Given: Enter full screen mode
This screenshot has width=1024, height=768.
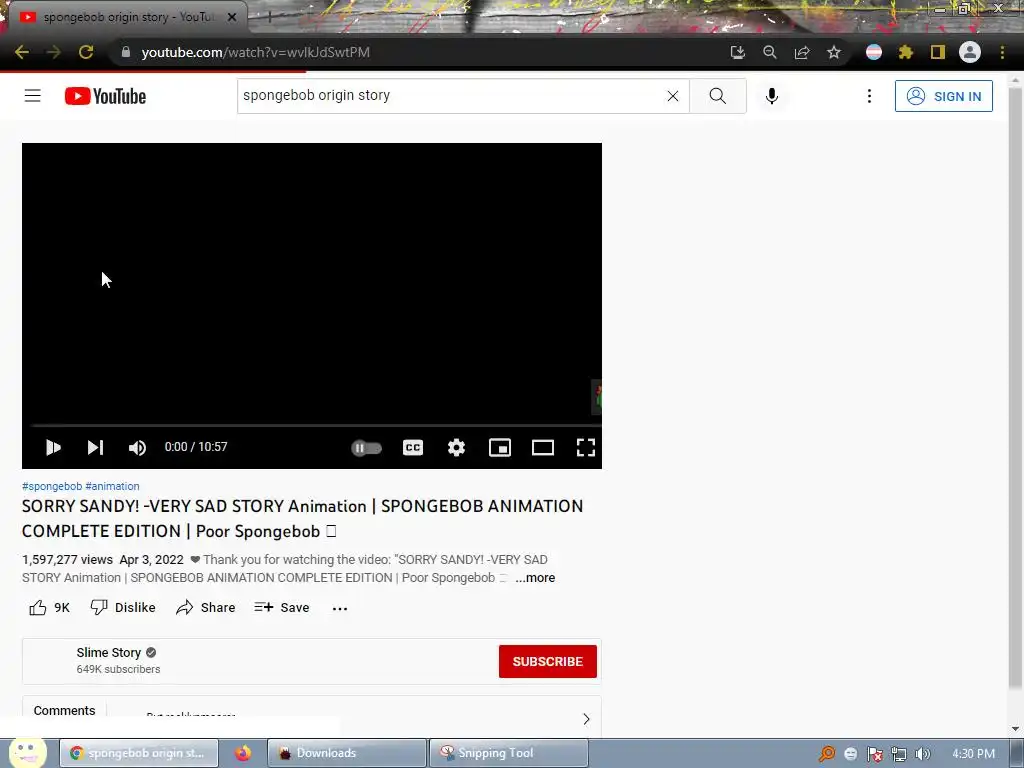Looking at the screenshot, I should click(x=586, y=447).
